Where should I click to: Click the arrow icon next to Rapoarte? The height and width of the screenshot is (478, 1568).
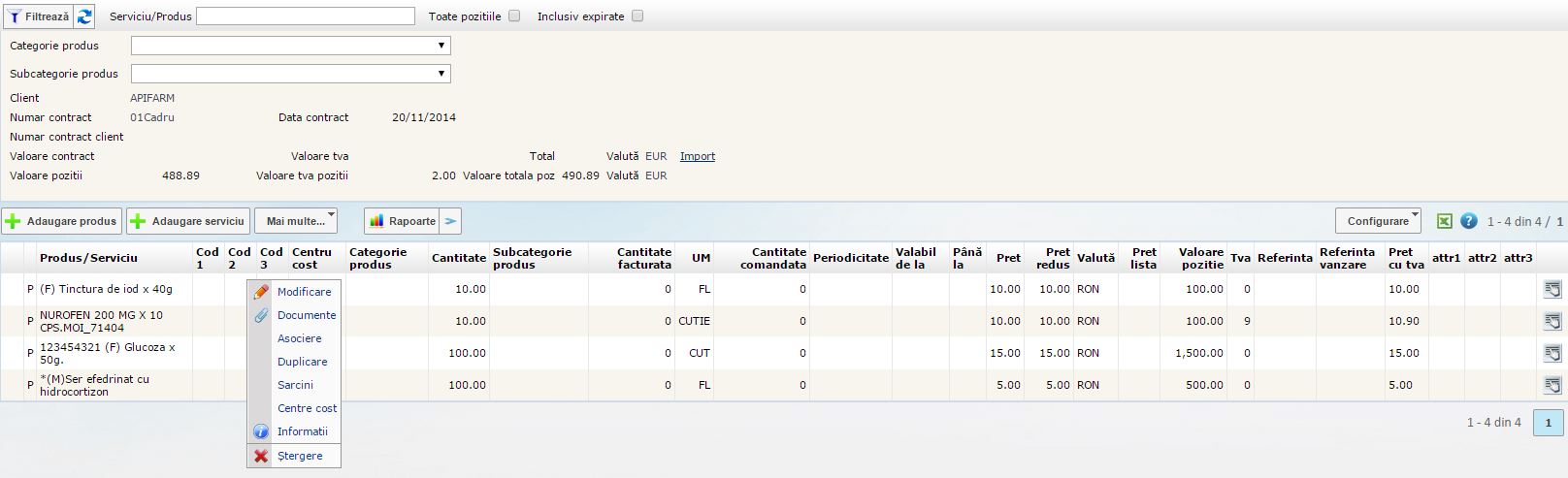pyautogui.click(x=450, y=221)
